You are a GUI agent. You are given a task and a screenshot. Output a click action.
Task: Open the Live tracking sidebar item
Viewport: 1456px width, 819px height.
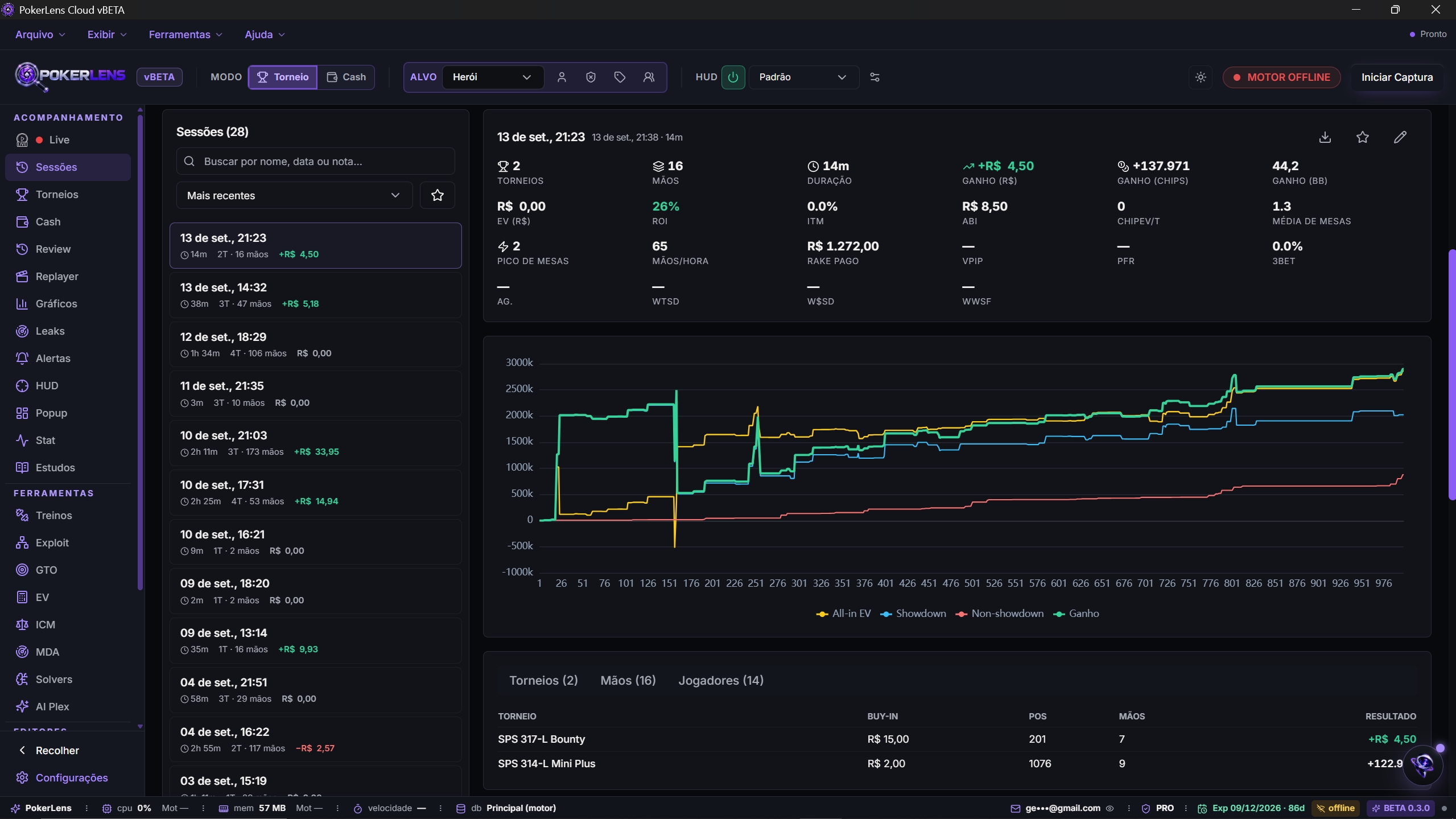[x=68, y=140]
